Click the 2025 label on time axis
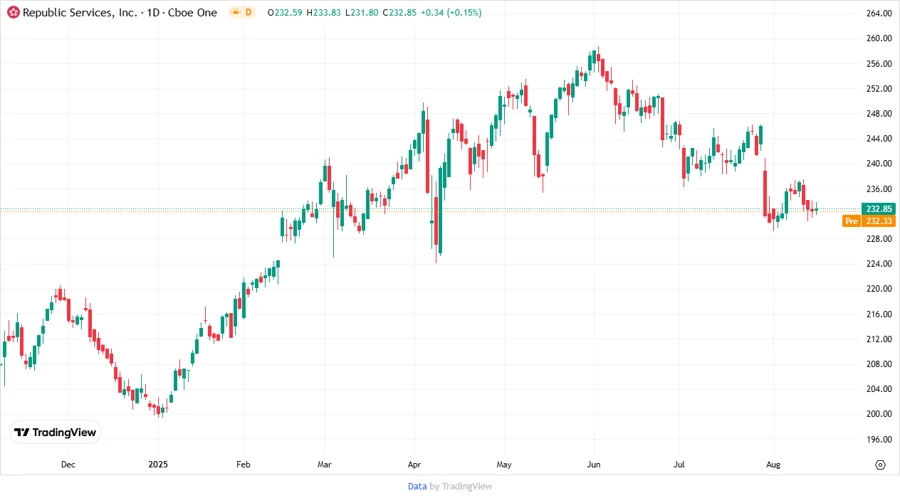The image size is (900, 498). click(x=157, y=465)
